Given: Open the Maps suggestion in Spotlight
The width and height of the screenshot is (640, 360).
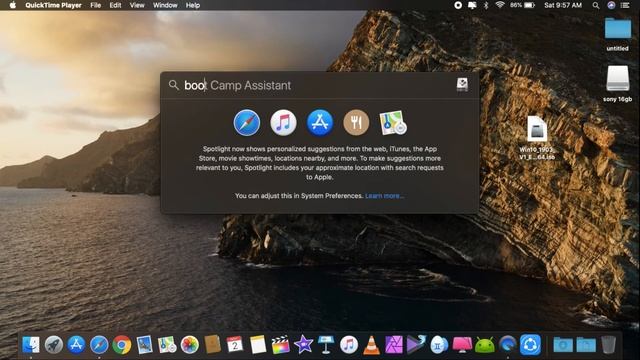Looking at the screenshot, I should click(x=393, y=122).
